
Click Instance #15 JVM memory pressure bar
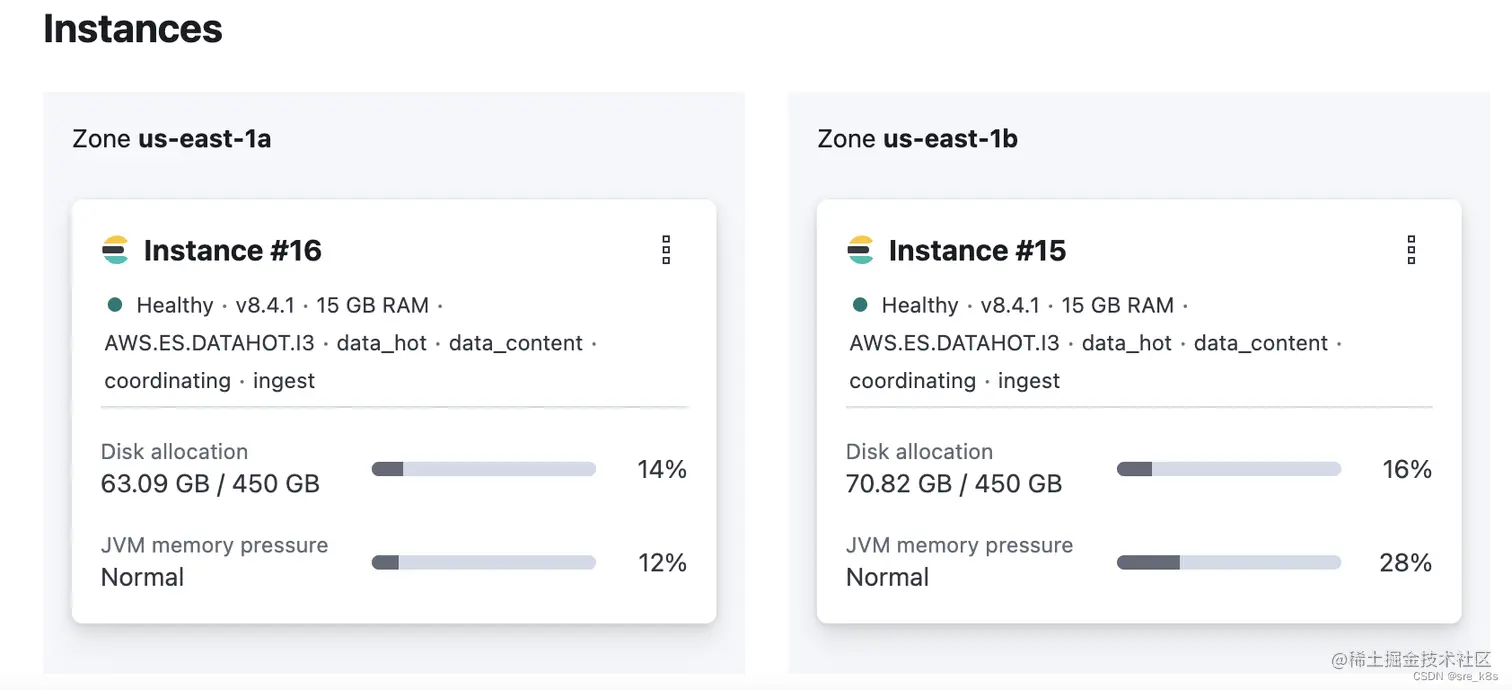[1229, 563]
